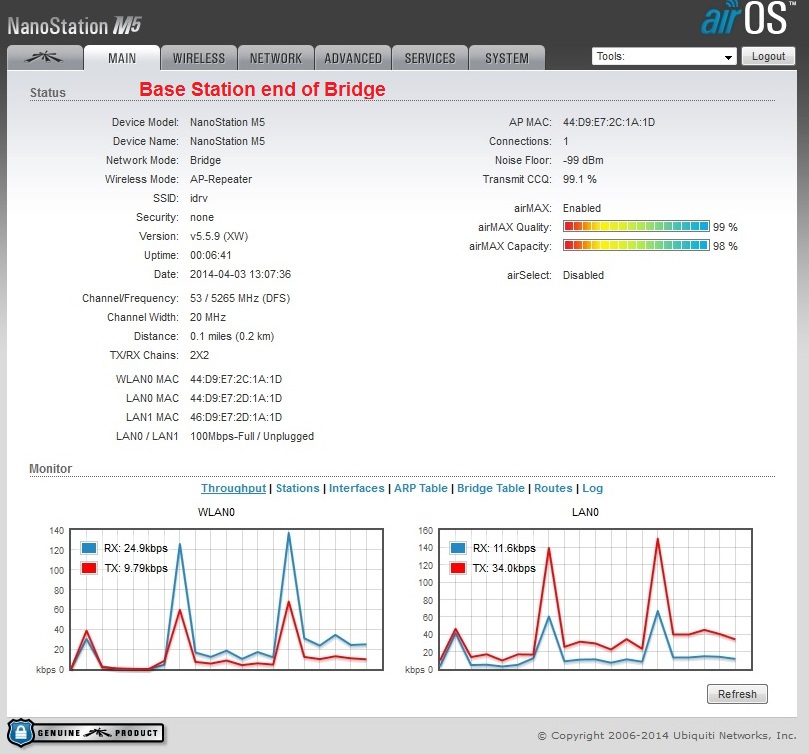Viewport: 809px width, 754px height.
Task: Open the ARP Table link
Action: pos(420,488)
